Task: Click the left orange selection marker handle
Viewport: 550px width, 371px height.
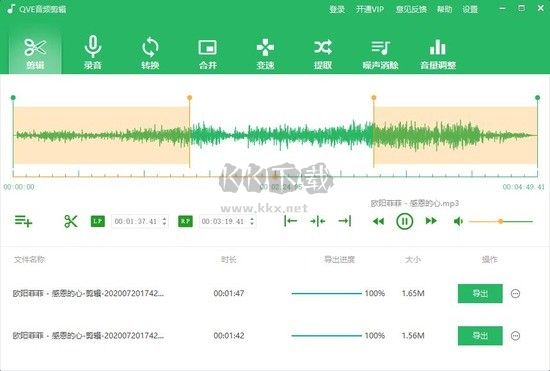Action: [x=189, y=97]
